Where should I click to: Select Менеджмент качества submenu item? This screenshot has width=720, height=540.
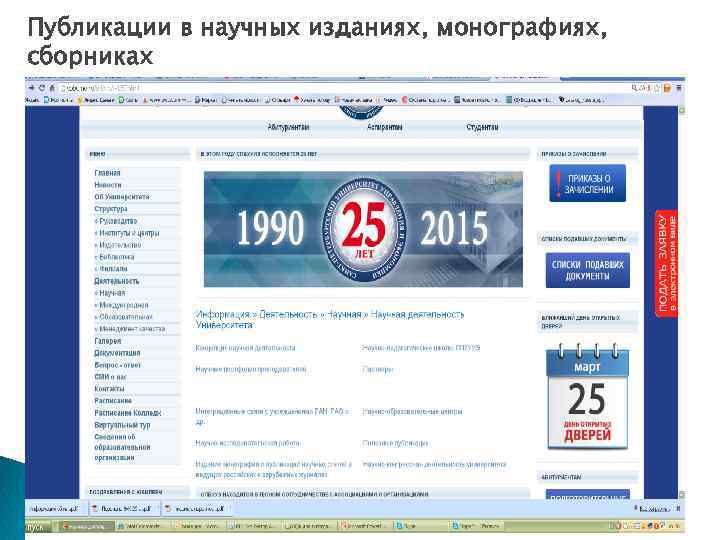(130, 329)
